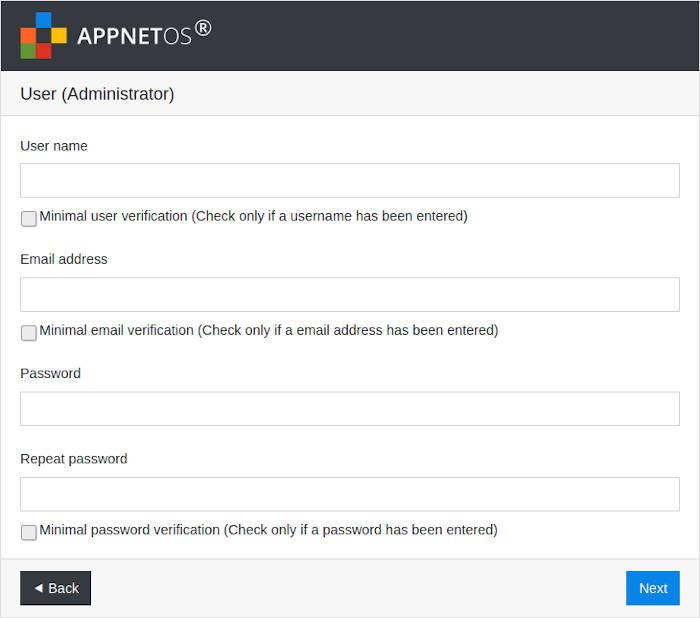Click the arrow icon on Back button
Viewport: 700px width, 618px height.
[39, 588]
